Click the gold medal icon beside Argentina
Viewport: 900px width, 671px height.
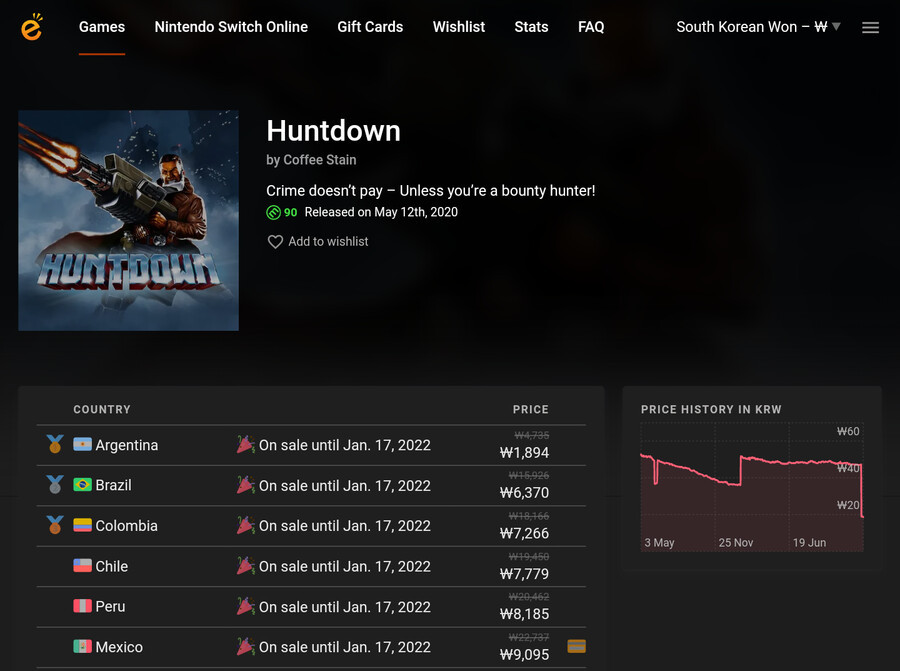[x=55, y=444]
